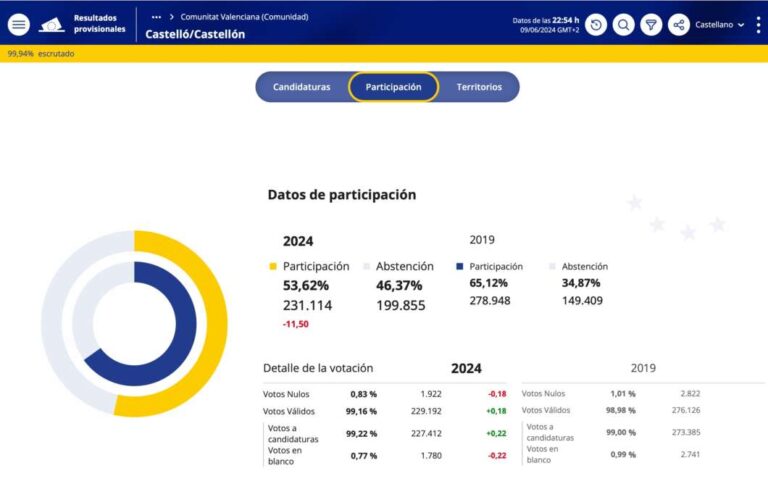The width and height of the screenshot is (768, 484).
Task: Click the yellow 2024 Participación legend swatch
Action: [x=273, y=267]
